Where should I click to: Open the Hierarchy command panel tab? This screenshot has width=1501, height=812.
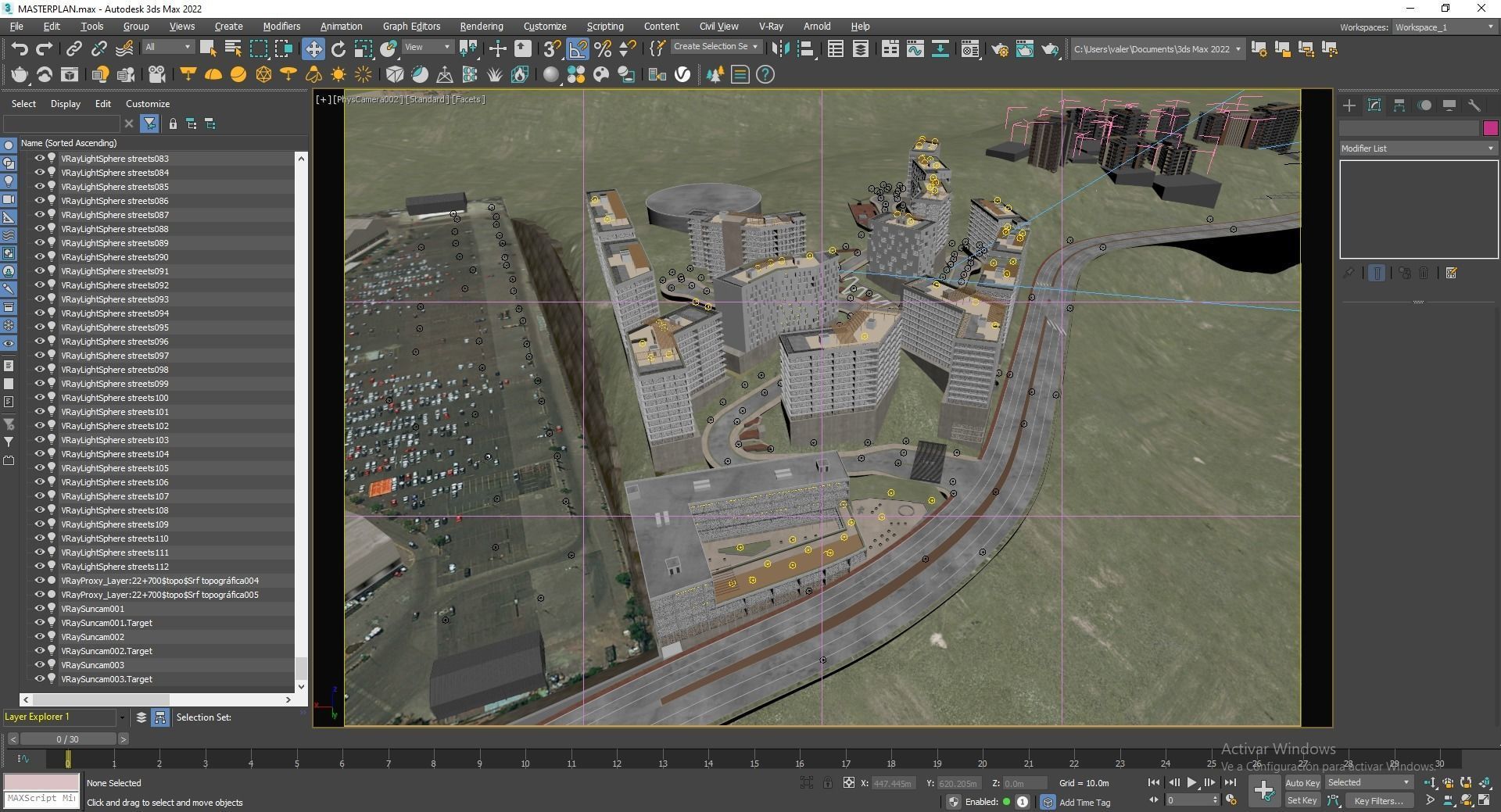(x=1399, y=105)
